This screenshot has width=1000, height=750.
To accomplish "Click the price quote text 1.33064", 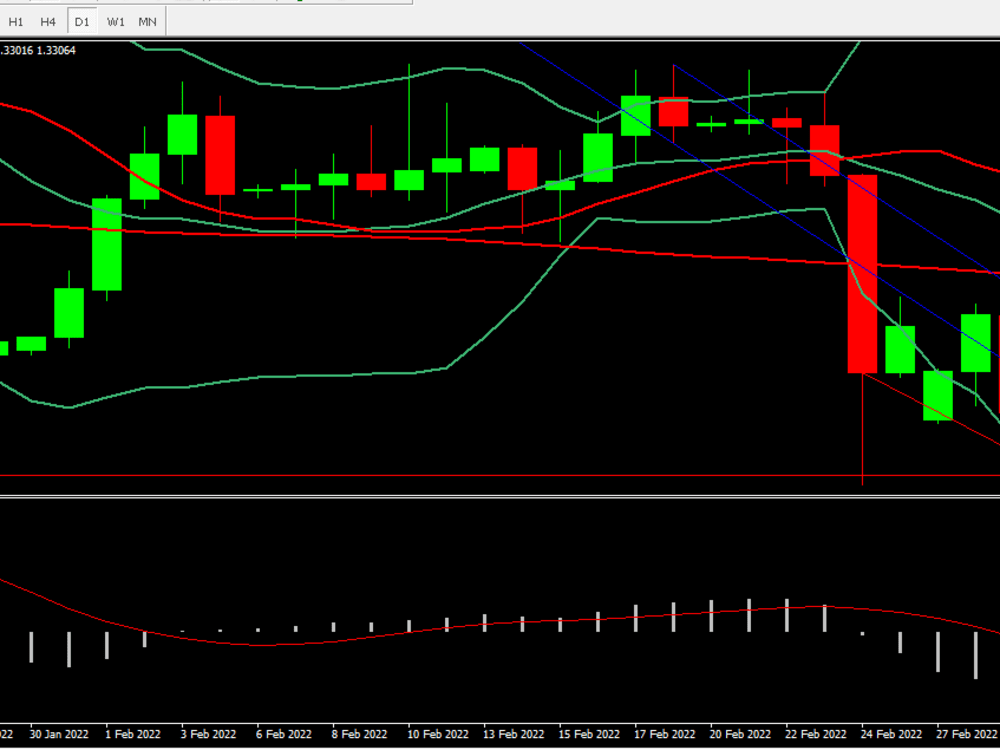I will click(56, 50).
